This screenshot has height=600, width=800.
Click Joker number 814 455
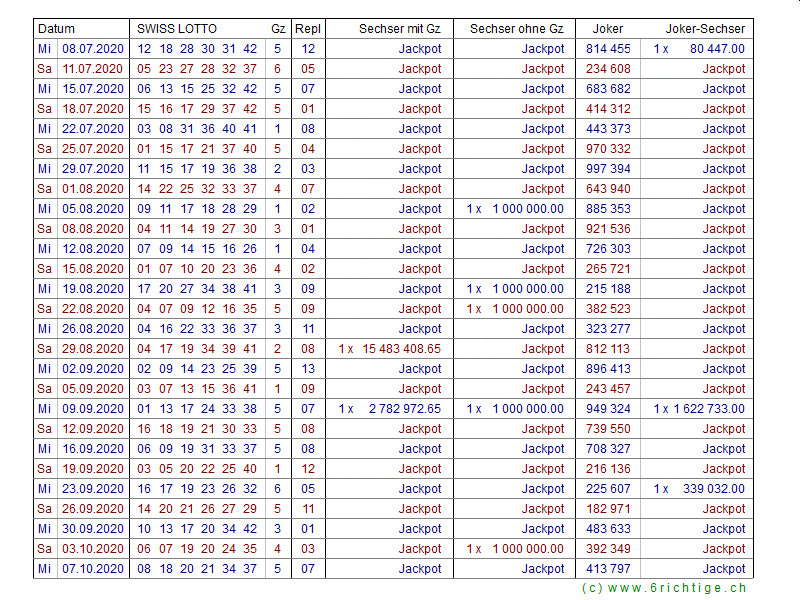(608, 49)
